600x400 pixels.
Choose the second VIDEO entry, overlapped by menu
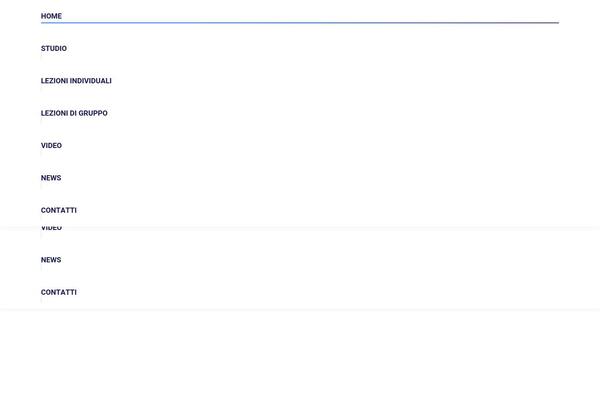point(51,228)
